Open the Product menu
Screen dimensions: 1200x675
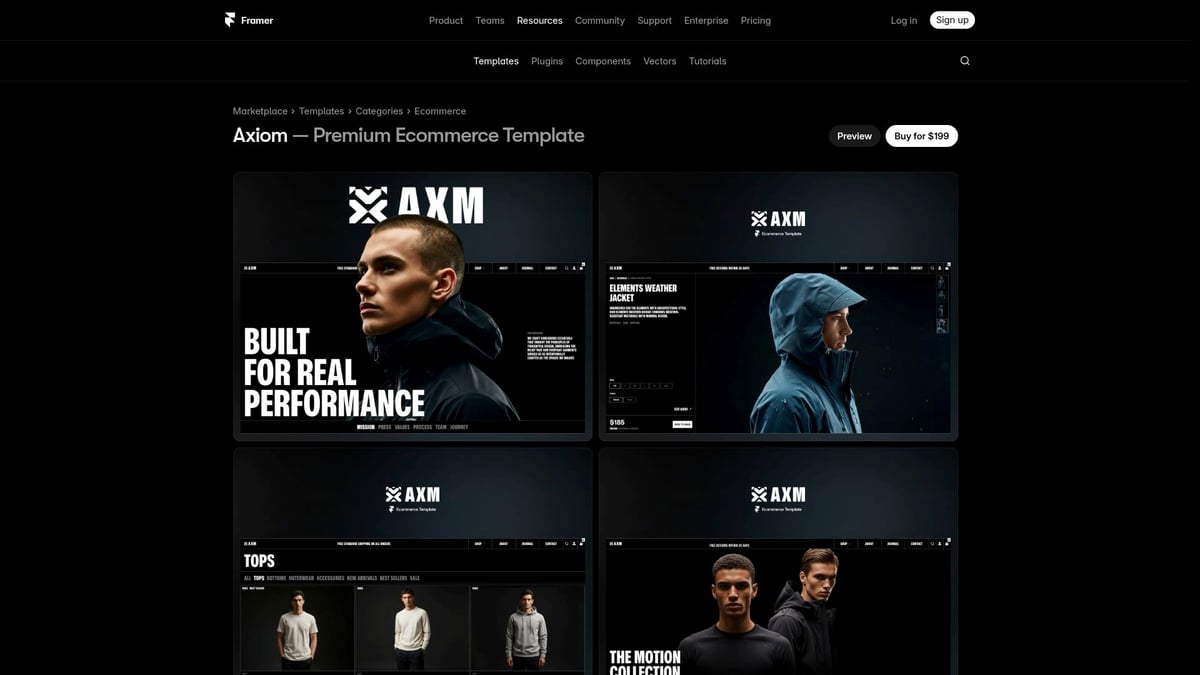coord(446,20)
